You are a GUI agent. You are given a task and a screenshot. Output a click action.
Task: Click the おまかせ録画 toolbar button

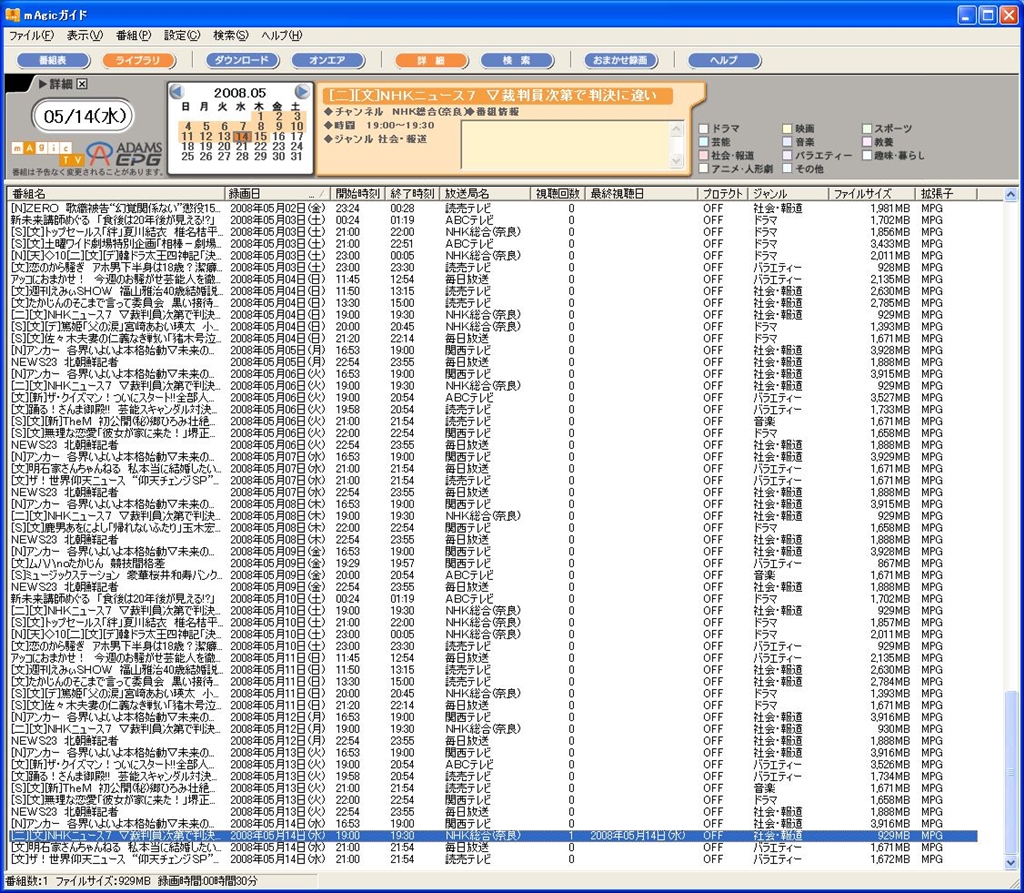point(620,60)
